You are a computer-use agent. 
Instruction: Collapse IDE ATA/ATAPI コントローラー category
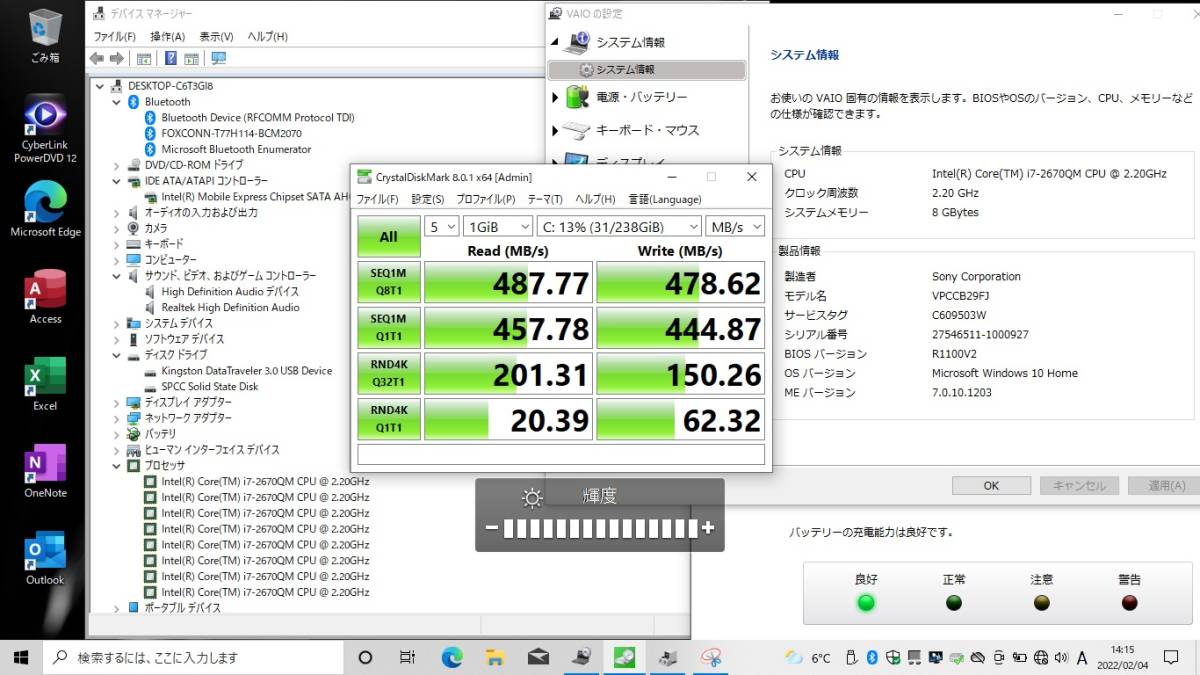tap(116, 181)
